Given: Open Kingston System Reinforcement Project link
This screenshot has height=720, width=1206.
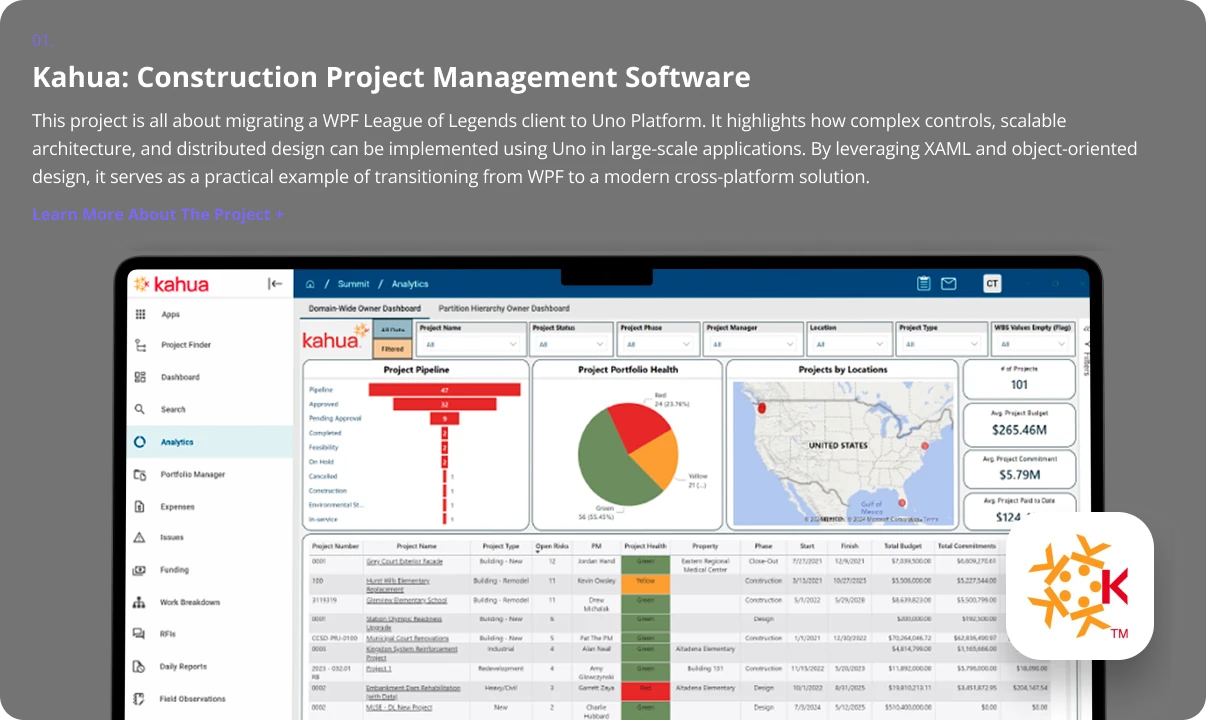Looking at the screenshot, I should (412, 653).
